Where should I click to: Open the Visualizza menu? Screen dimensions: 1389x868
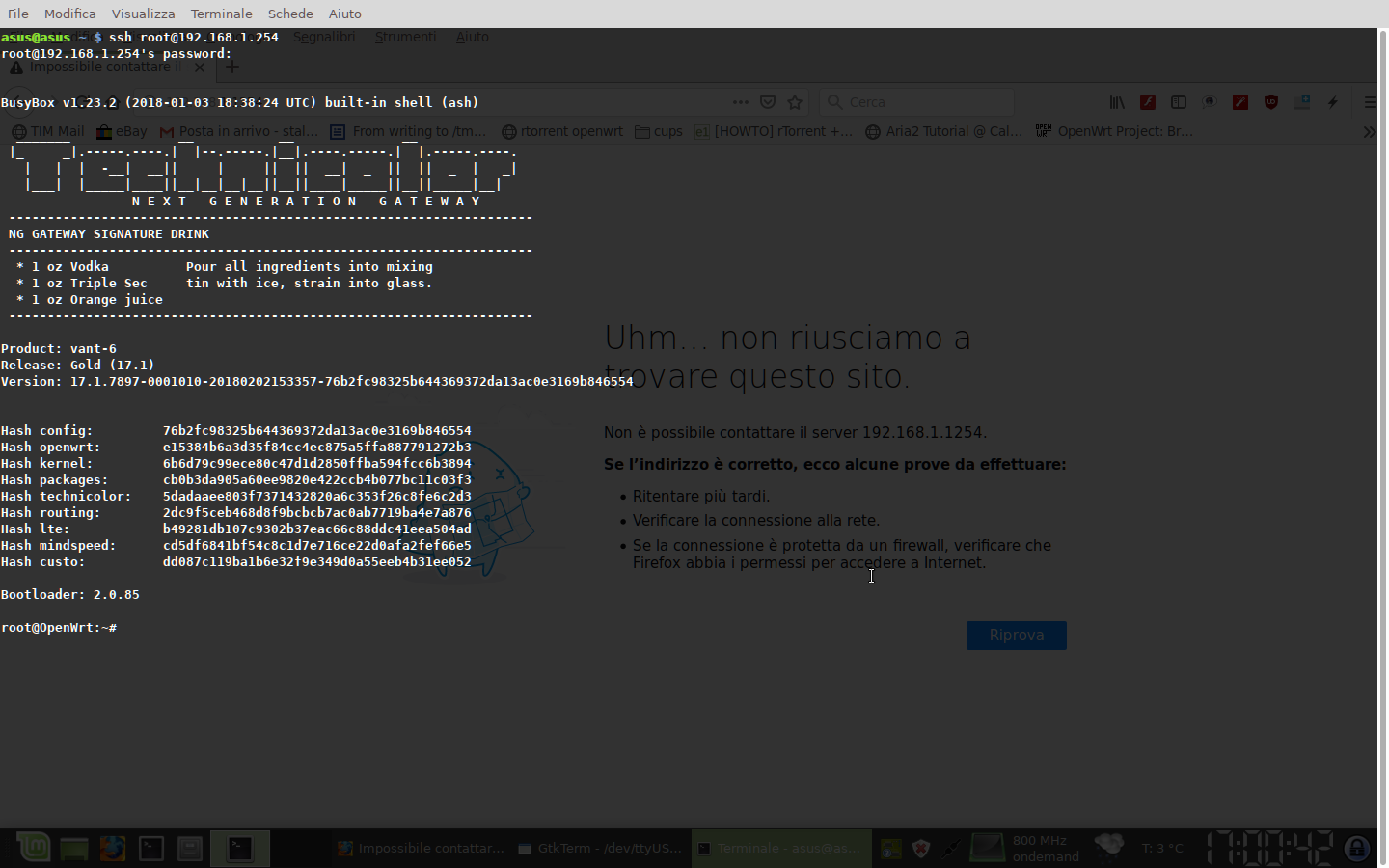click(143, 14)
